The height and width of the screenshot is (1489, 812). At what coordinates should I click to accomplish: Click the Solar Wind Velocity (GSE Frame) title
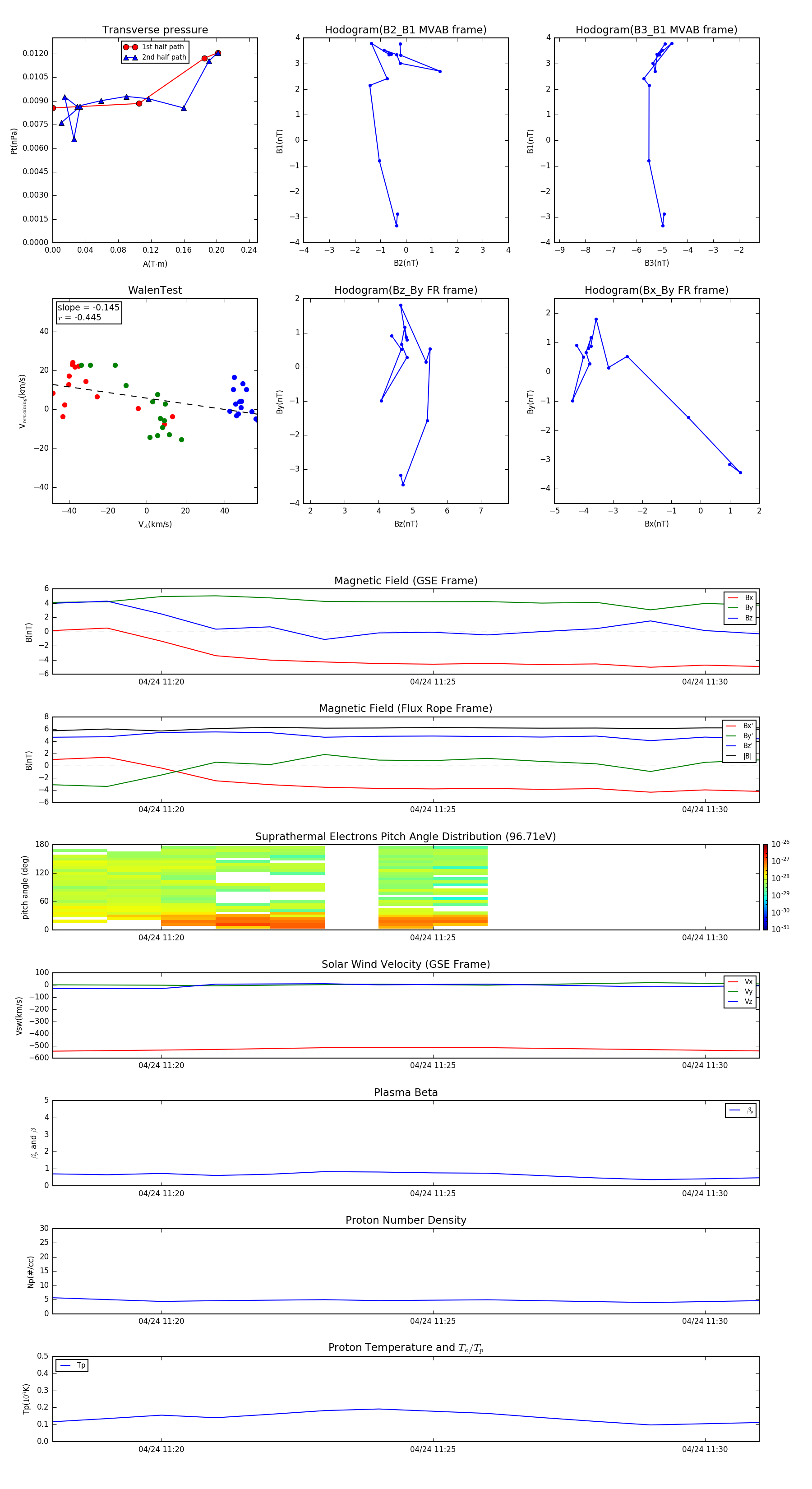(406, 965)
